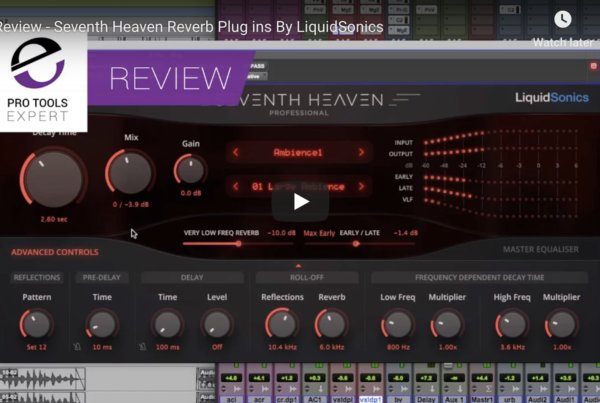Click the Max Early label
The height and width of the screenshot is (403, 600).
point(319,233)
